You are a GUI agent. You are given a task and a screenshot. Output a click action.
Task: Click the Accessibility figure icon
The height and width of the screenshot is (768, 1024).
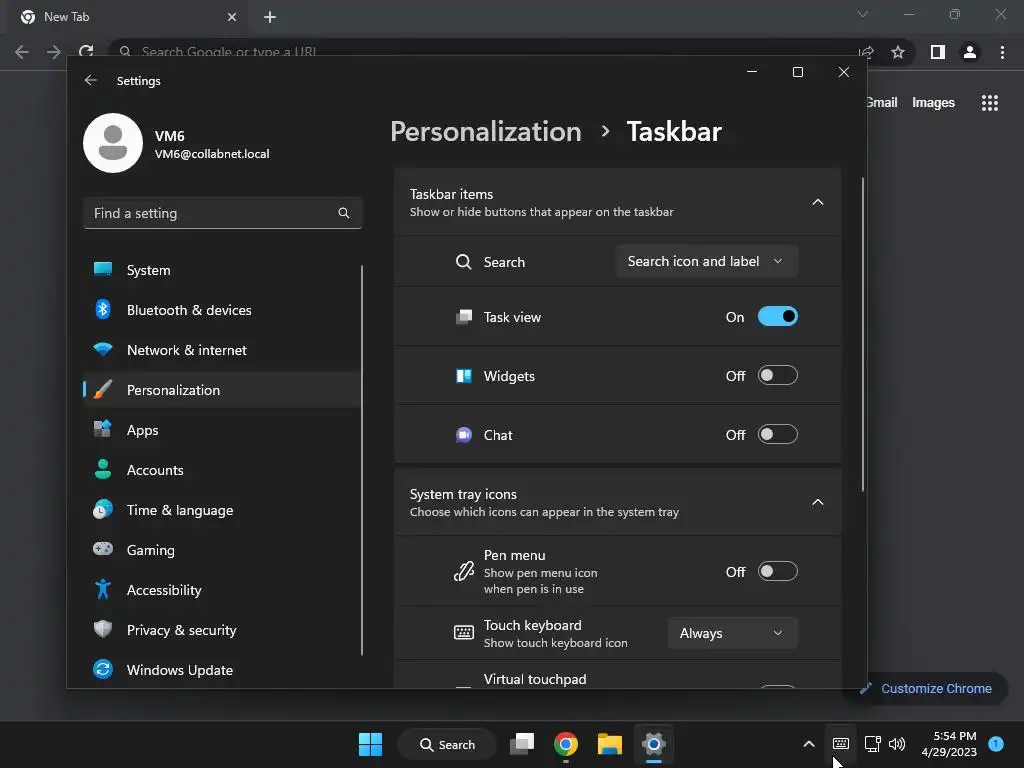tap(103, 590)
